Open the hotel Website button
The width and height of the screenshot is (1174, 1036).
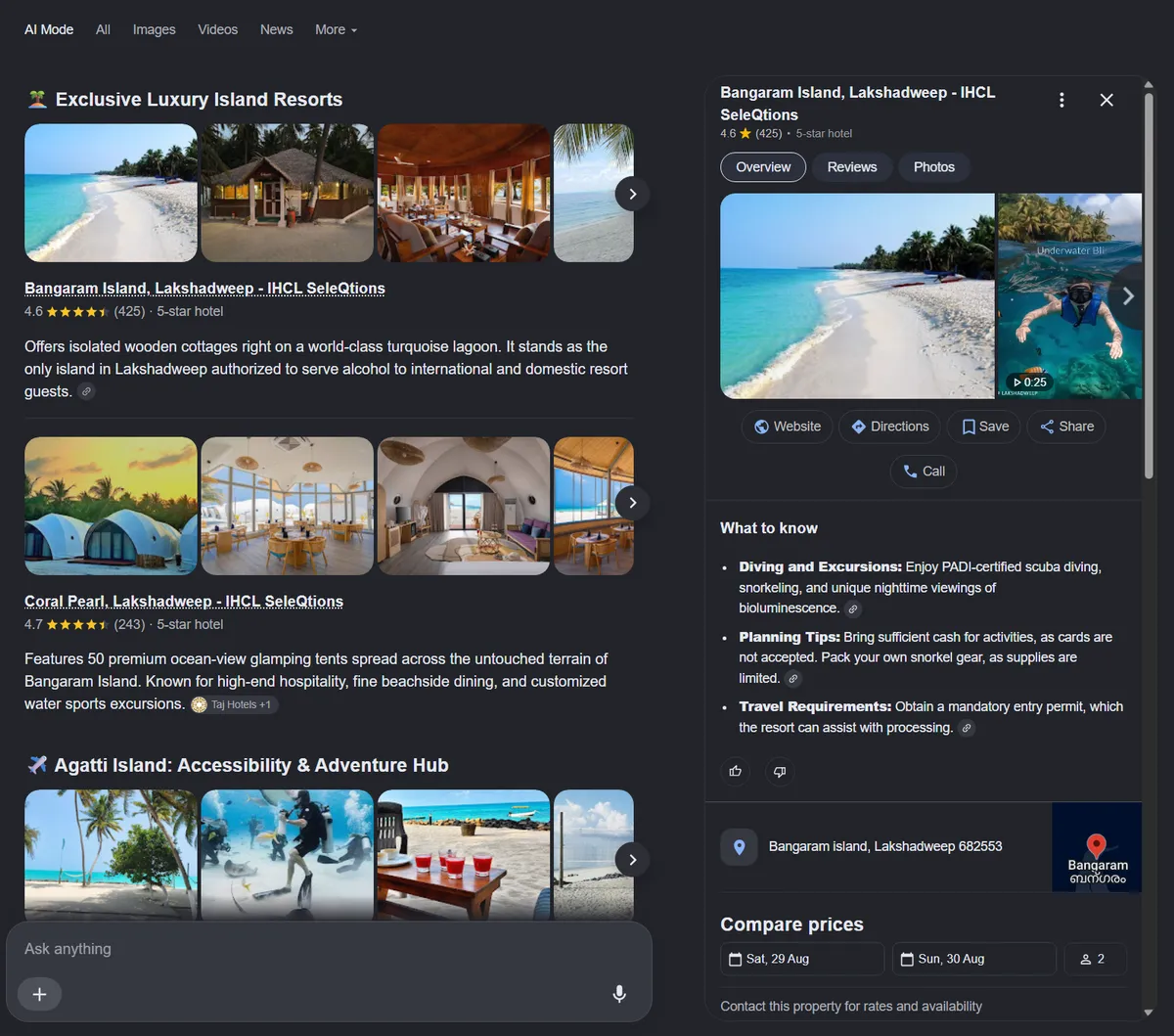pos(788,427)
